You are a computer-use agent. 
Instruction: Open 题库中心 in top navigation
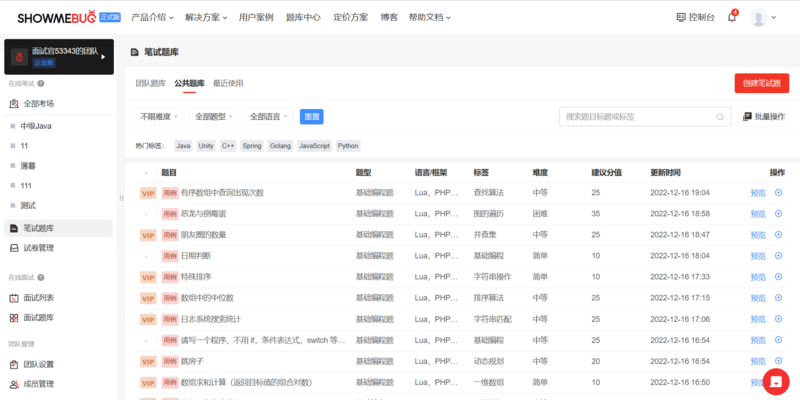[304, 17]
